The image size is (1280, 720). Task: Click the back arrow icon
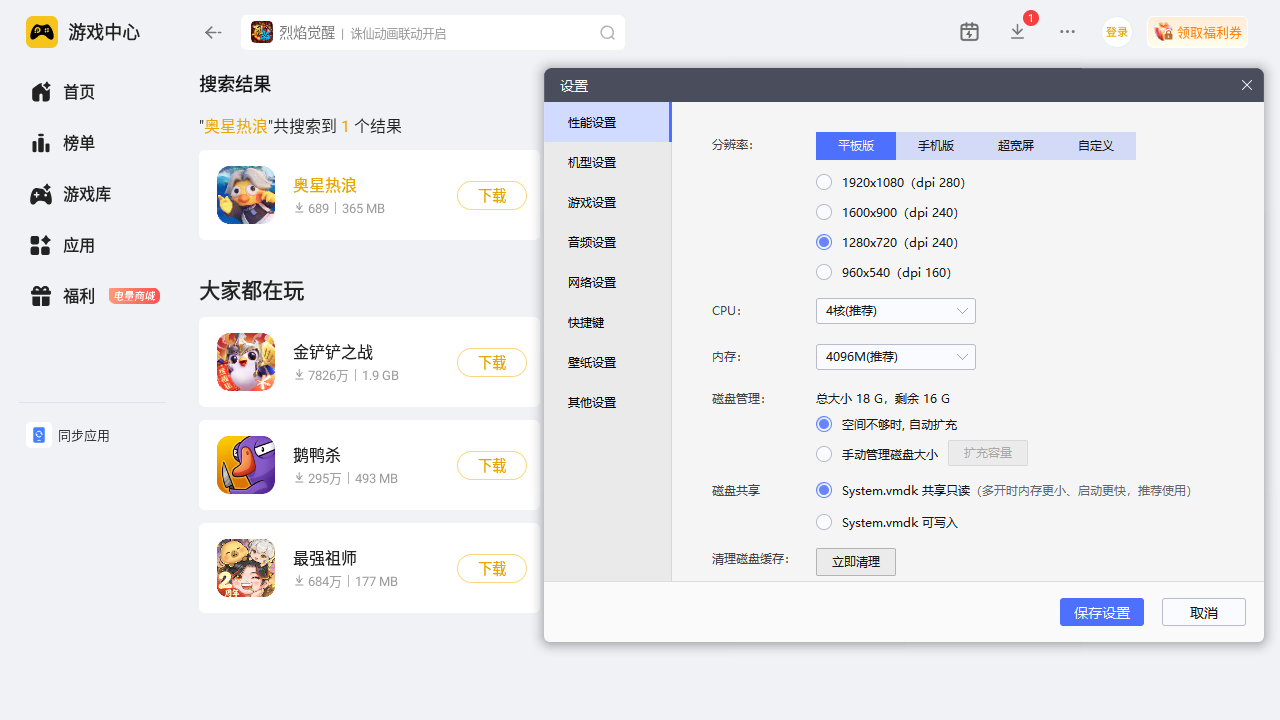click(x=213, y=33)
